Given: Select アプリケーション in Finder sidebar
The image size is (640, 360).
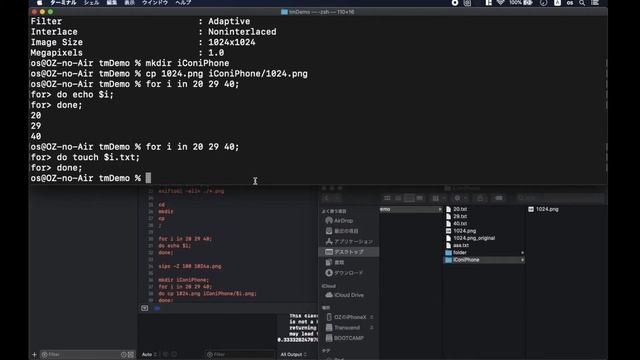Looking at the screenshot, I should [349, 241].
